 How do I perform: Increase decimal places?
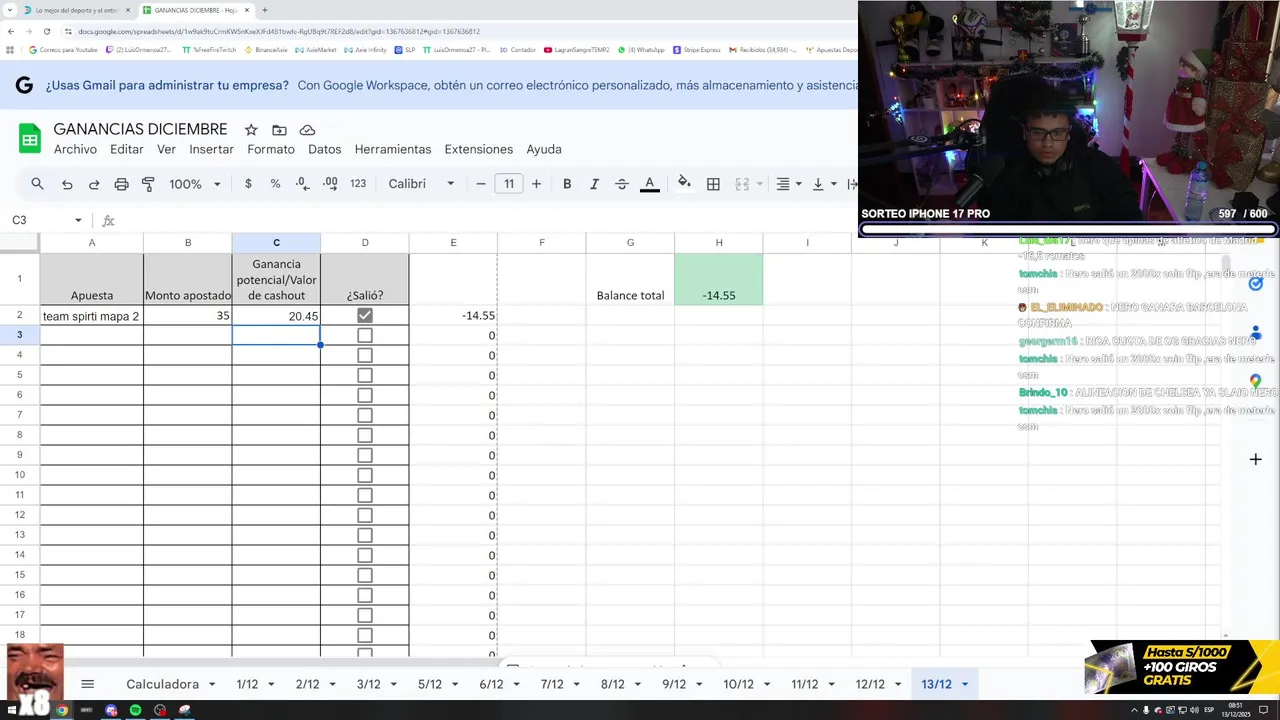[x=330, y=184]
